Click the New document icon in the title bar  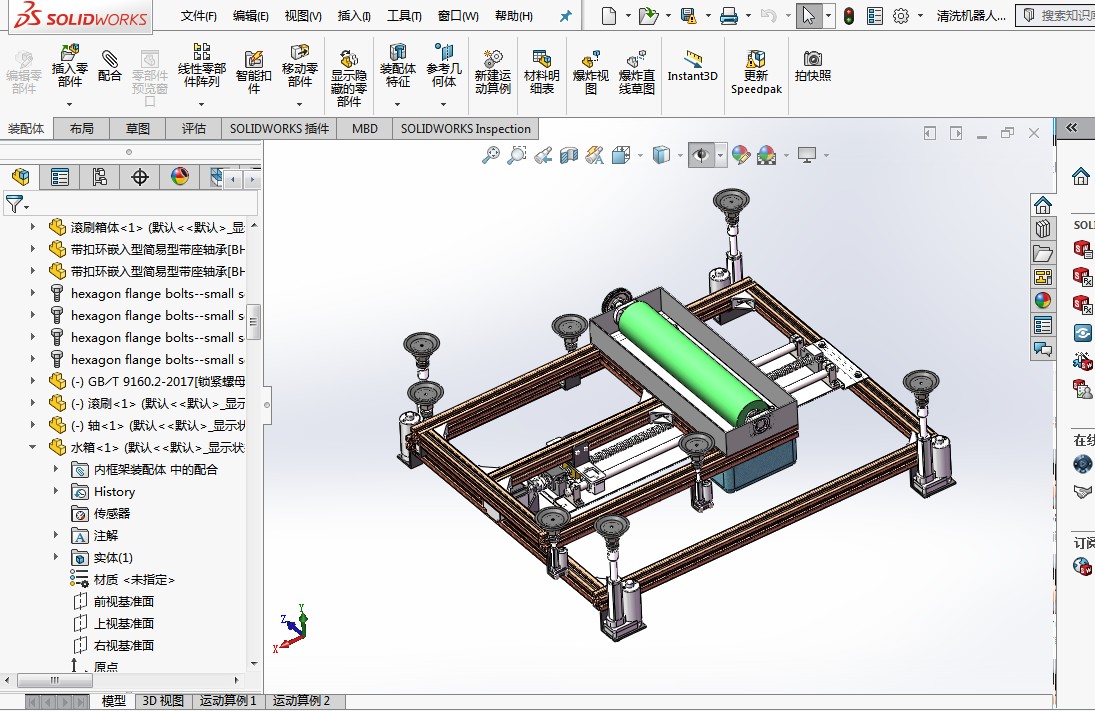click(x=609, y=15)
